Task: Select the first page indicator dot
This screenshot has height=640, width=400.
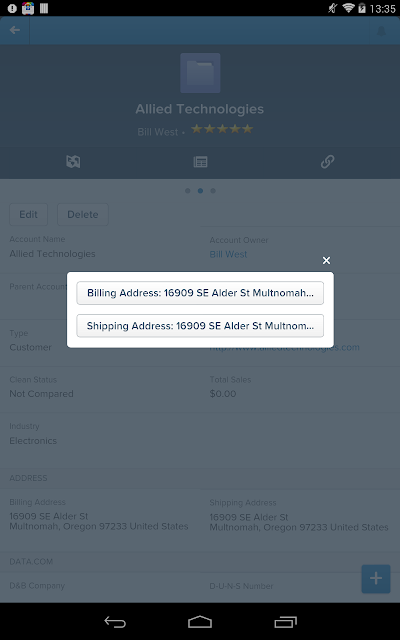Action: tap(188, 191)
